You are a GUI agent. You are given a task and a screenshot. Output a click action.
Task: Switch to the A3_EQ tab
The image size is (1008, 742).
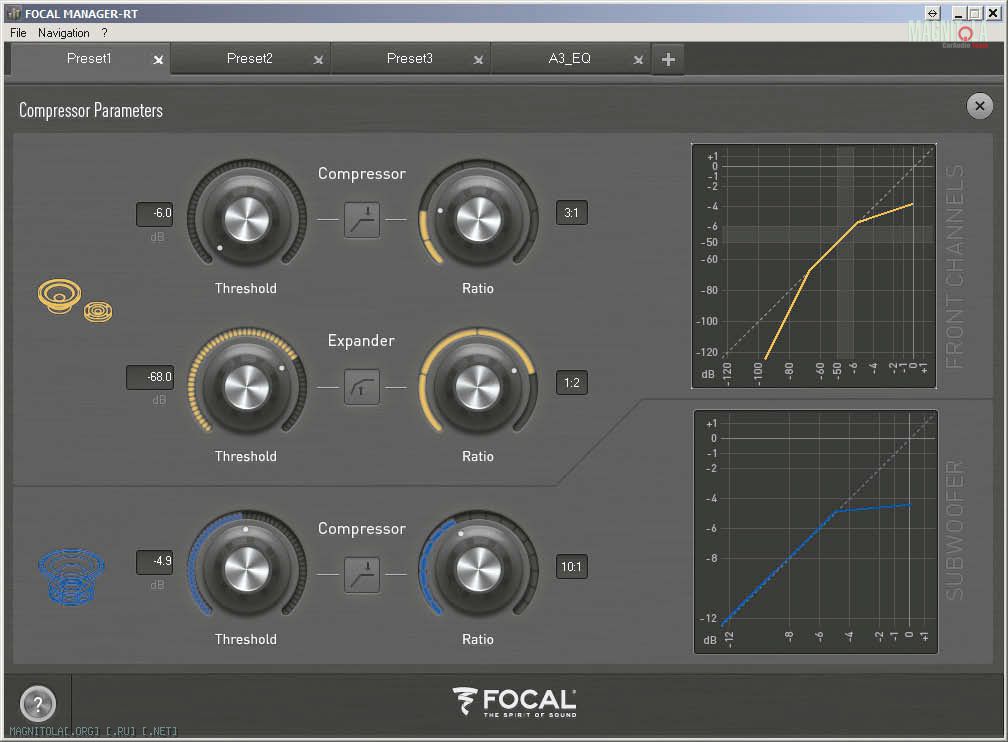(570, 59)
